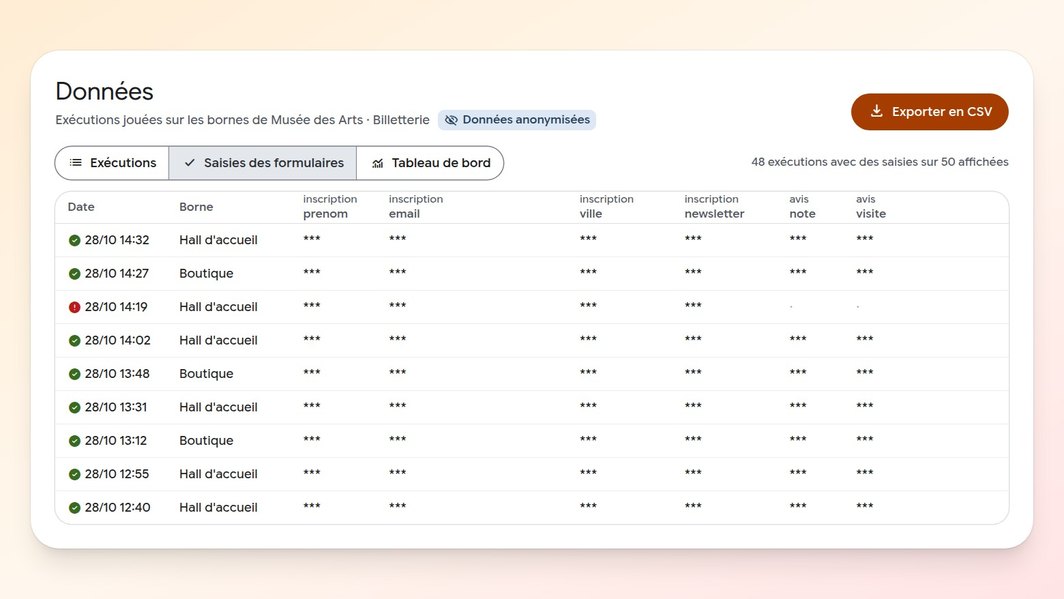Click the Données anonymisées badge
This screenshot has width=1064, height=599.
(517, 120)
